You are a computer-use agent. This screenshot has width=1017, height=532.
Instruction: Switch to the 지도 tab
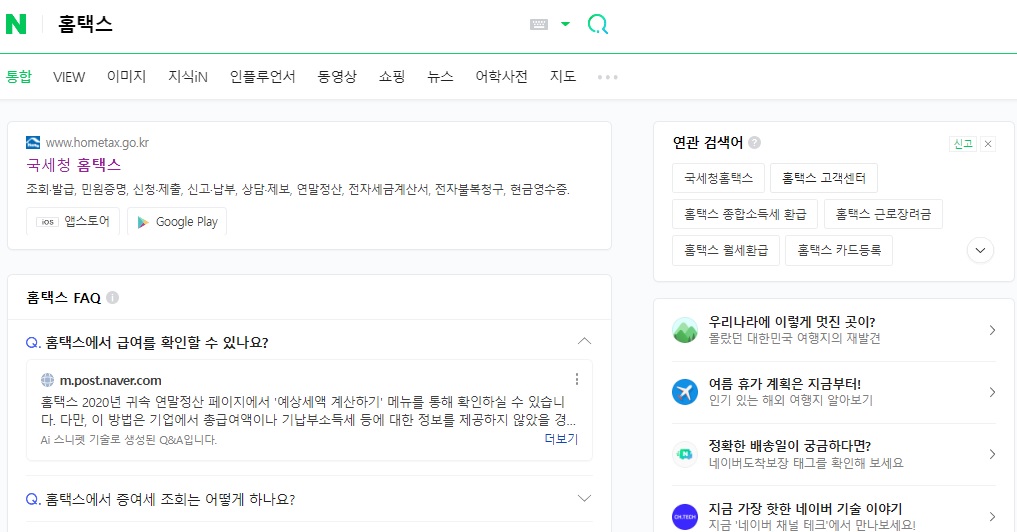(563, 77)
